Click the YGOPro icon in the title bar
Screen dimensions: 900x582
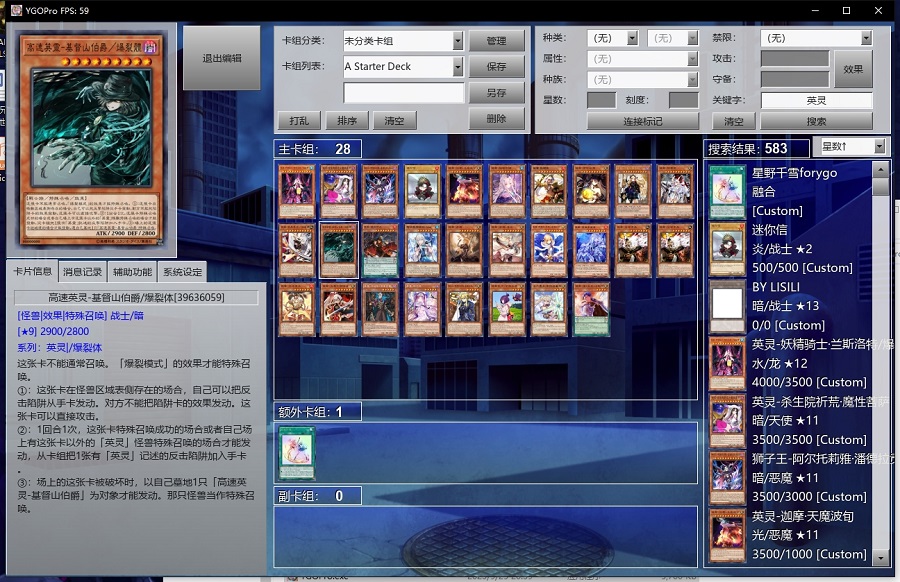pyautogui.click(x=16, y=10)
